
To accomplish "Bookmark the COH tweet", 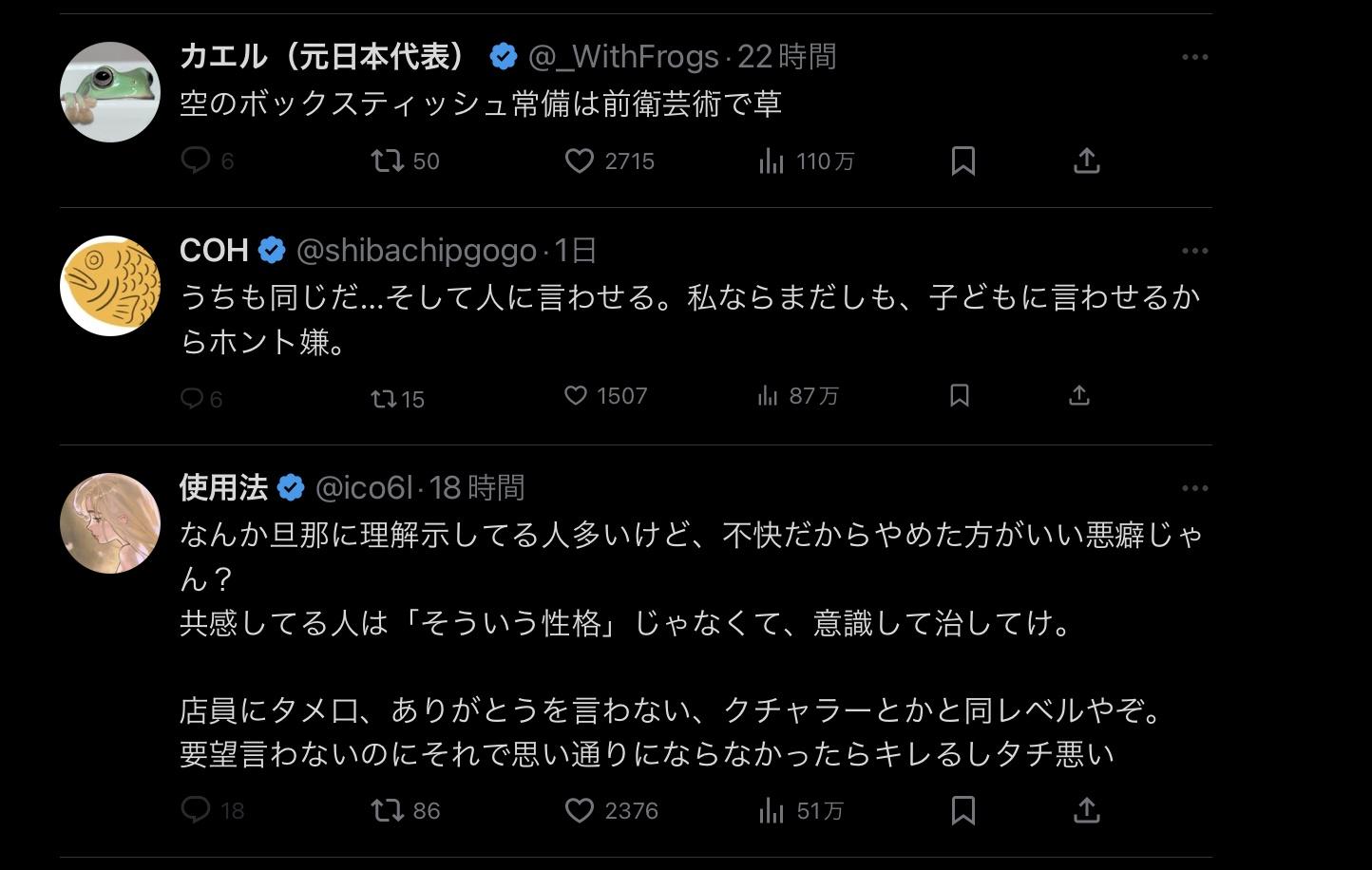I will [x=960, y=395].
